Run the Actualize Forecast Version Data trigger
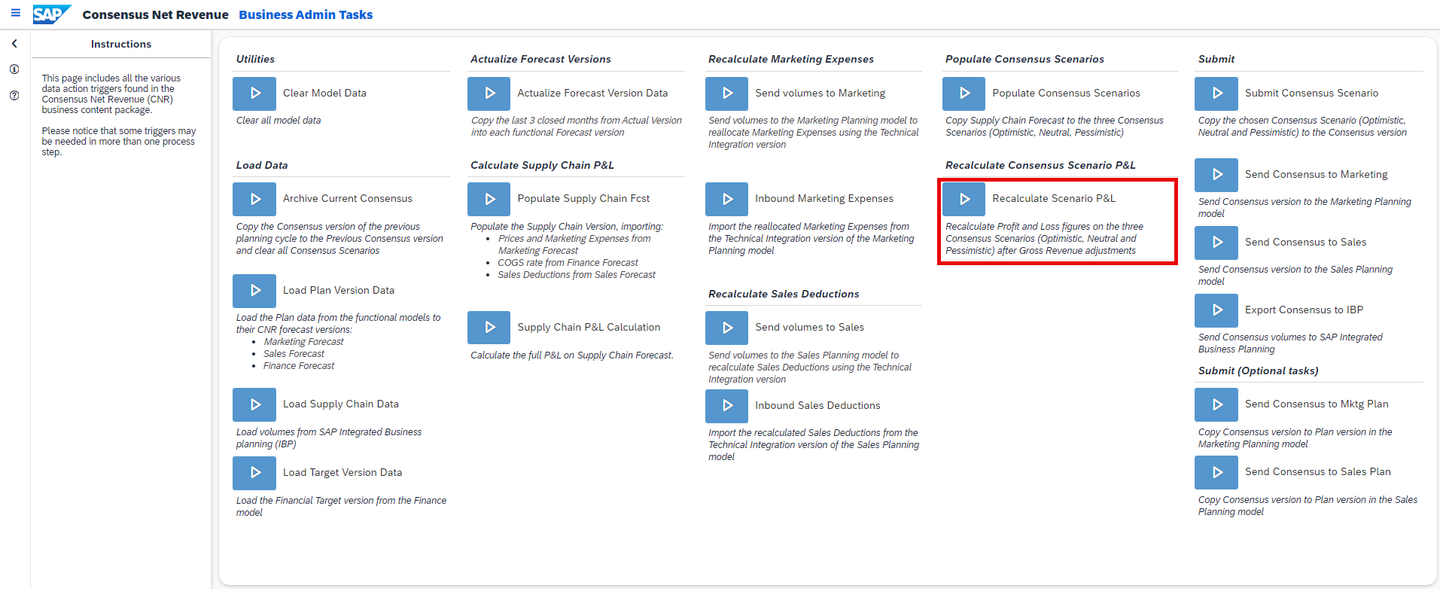This screenshot has width=1440, height=589. tap(489, 93)
